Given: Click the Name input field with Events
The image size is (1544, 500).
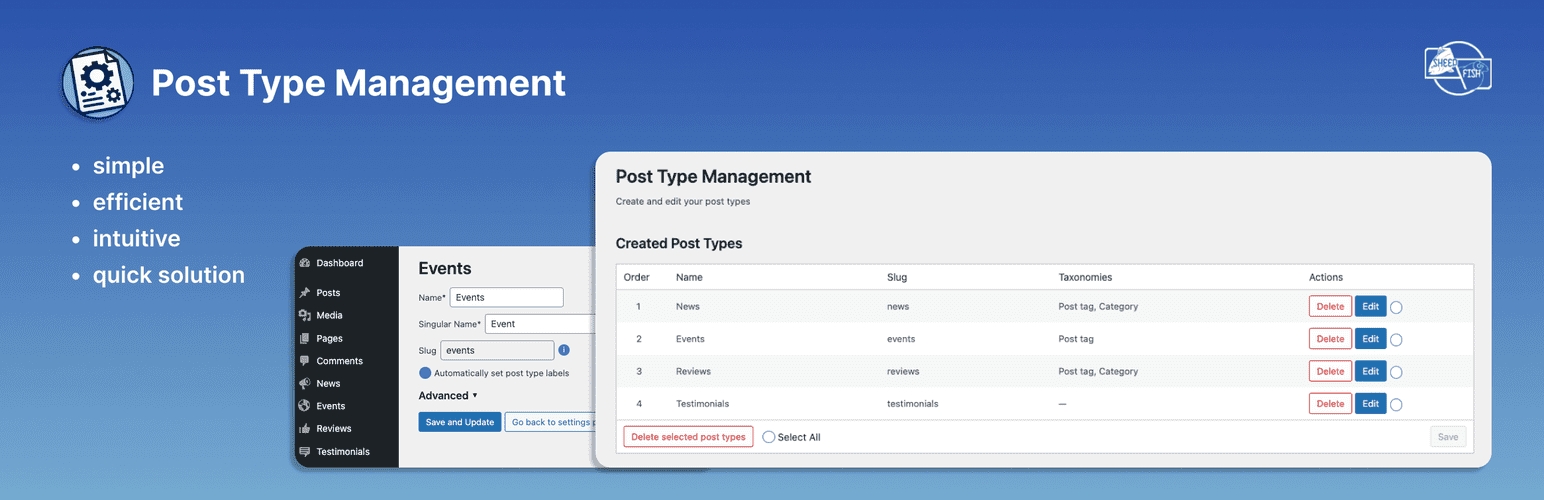Looking at the screenshot, I should coord(507,297).
